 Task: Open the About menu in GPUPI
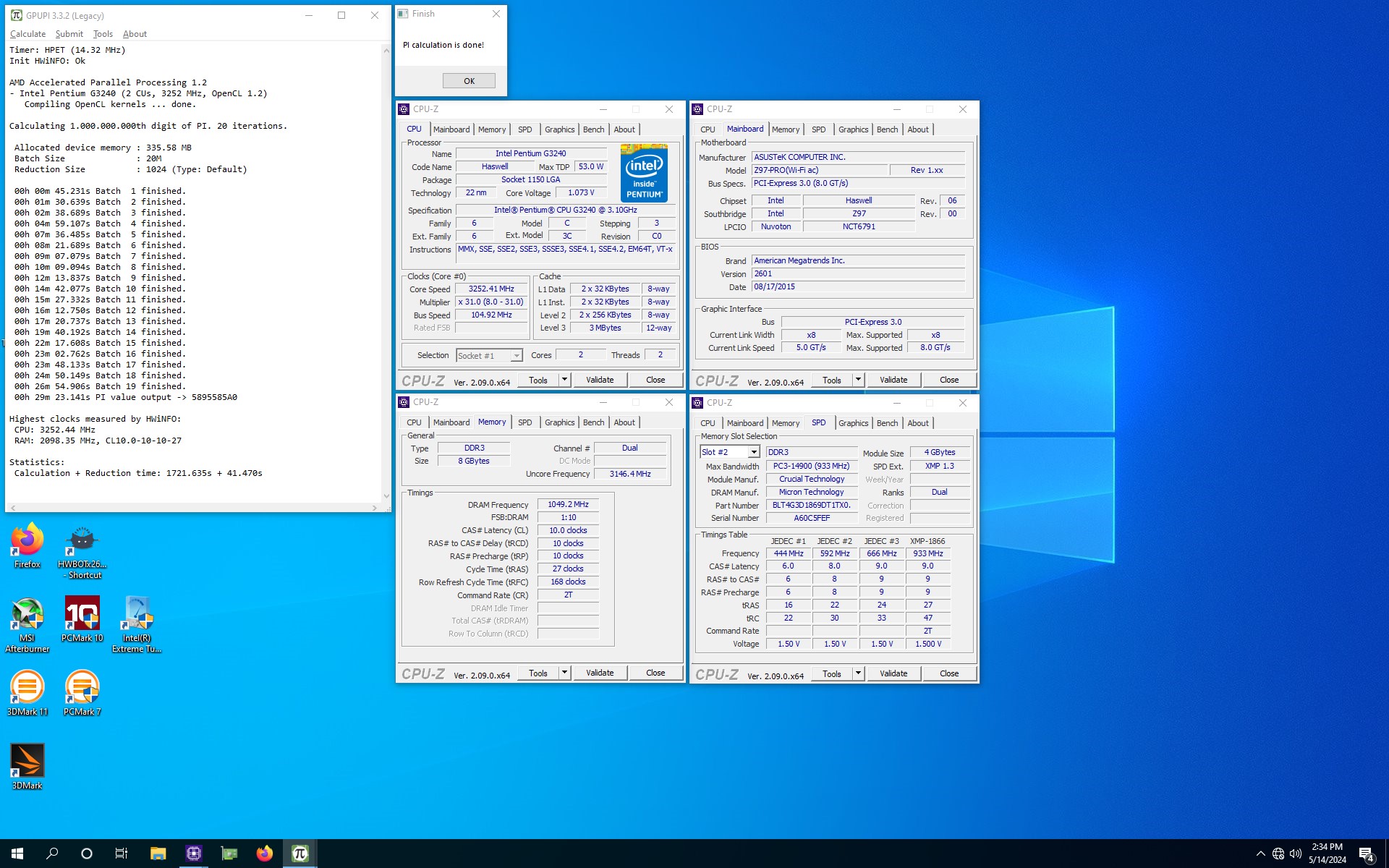(x=135, y=34)
